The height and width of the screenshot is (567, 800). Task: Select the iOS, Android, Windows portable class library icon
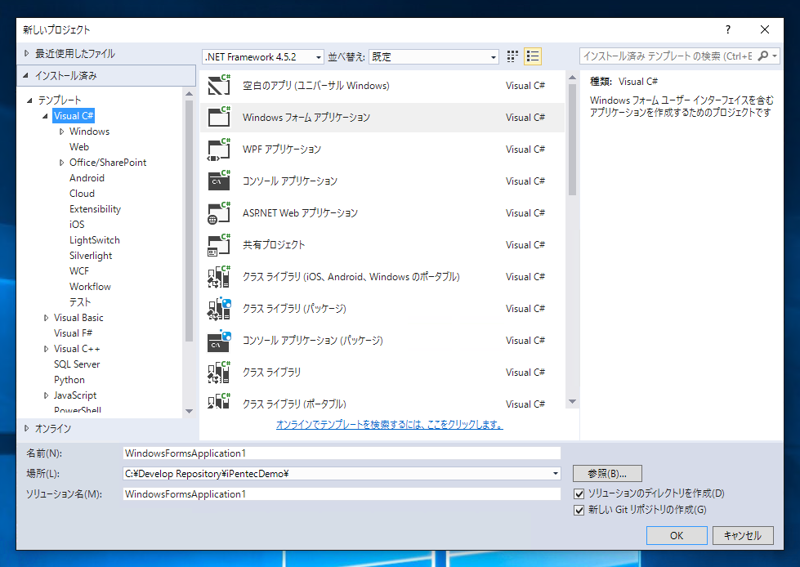(x=219, y=277)
